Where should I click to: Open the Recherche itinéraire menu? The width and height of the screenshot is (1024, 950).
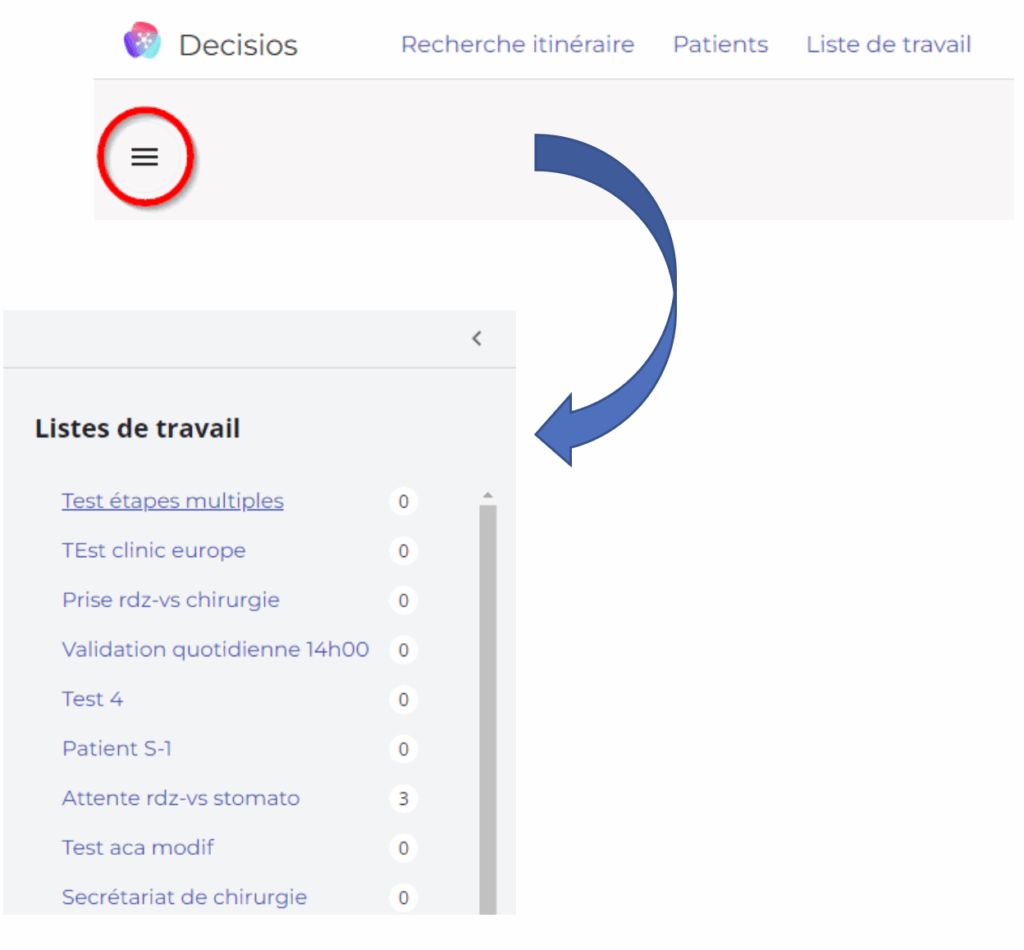517,44
